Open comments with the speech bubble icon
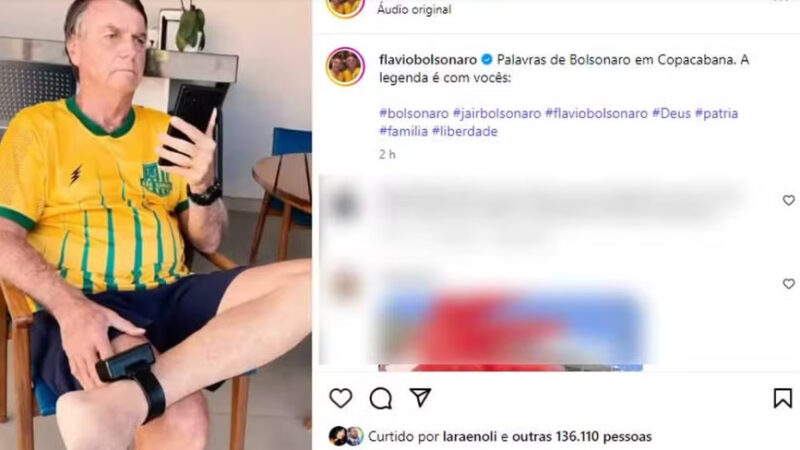 point(381,398)
